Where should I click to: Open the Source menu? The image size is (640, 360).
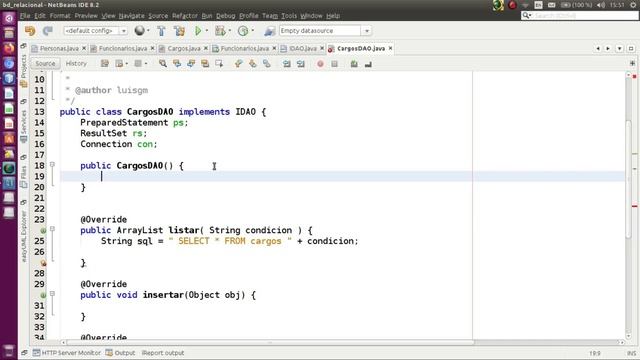coord(158,16)
